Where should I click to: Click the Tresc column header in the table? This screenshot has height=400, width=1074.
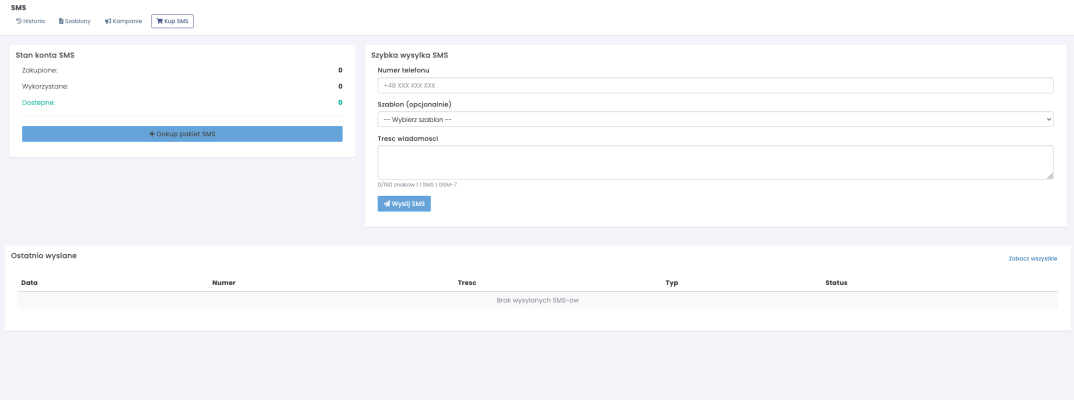pos(467,283)
